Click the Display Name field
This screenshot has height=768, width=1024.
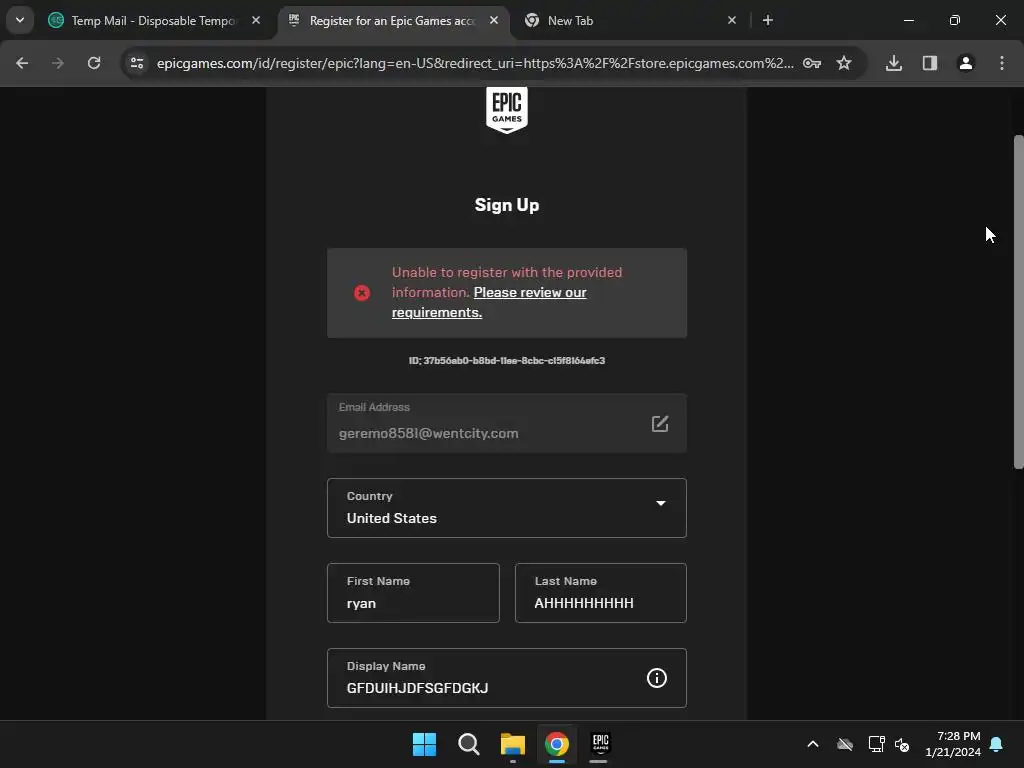click(507, 678)
